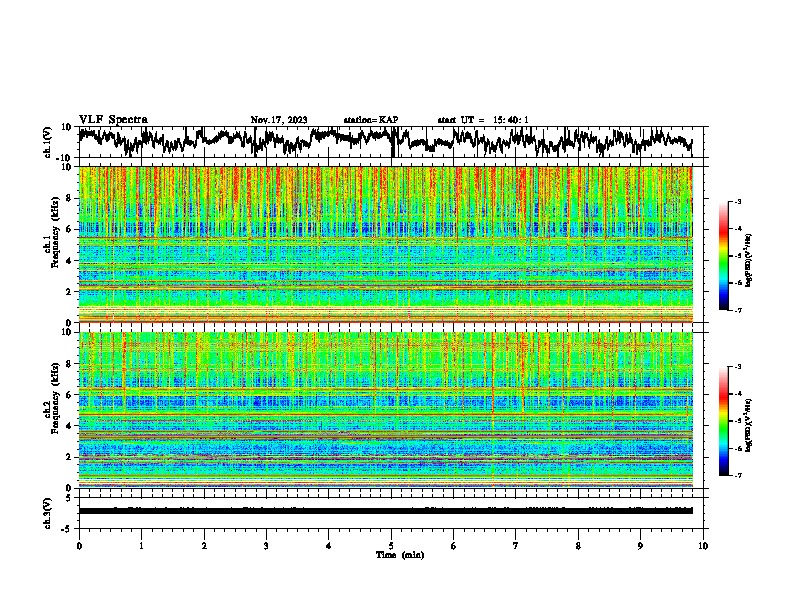Click the "start UT = 15:40:1" text
This screenshot has height=612, width=792.
coord(482,120)
